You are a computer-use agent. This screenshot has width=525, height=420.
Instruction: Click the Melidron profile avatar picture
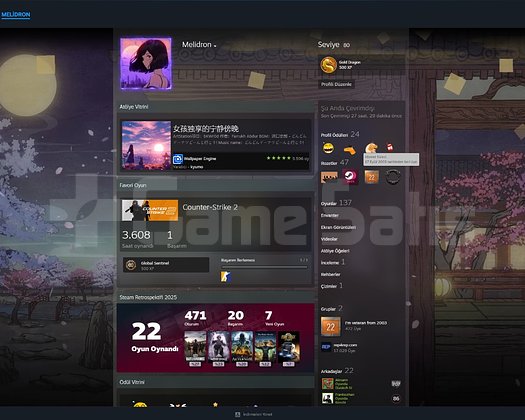[146, 64]
